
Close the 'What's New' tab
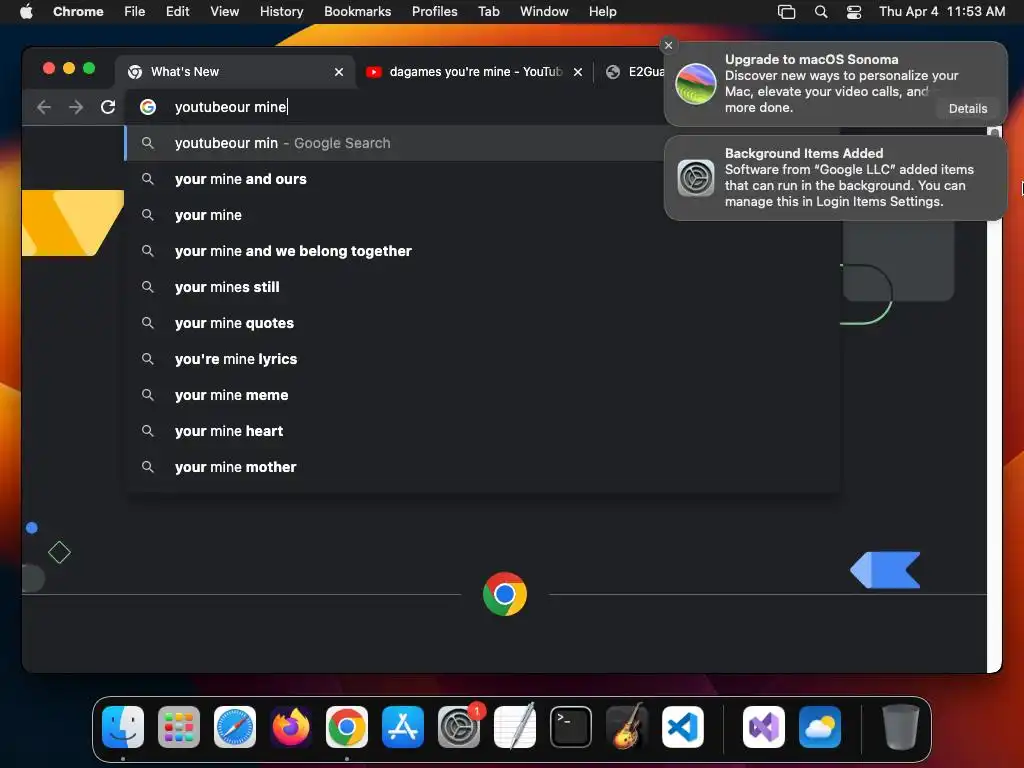coord(339,72)
